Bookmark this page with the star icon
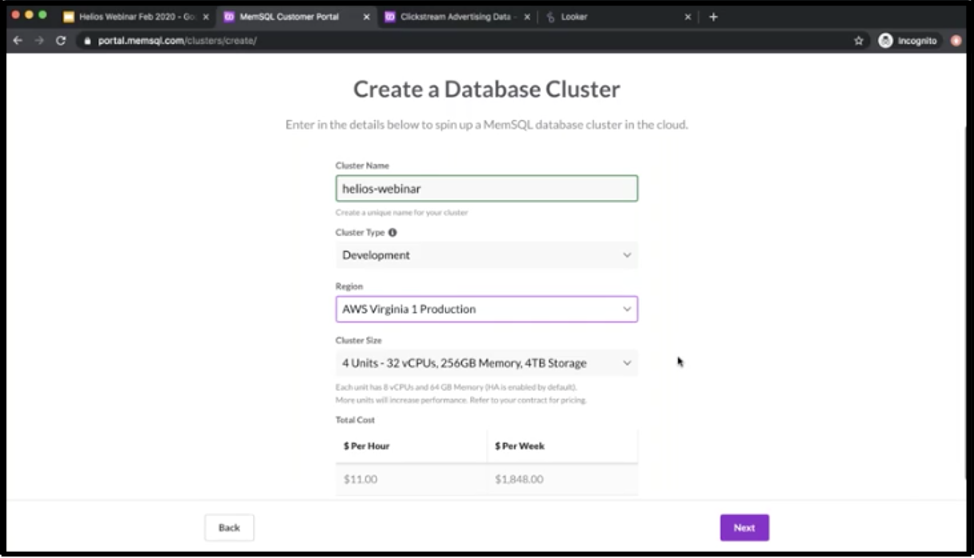Image resolution: width=974 pixels, height=558 pixels. [858, 40]
